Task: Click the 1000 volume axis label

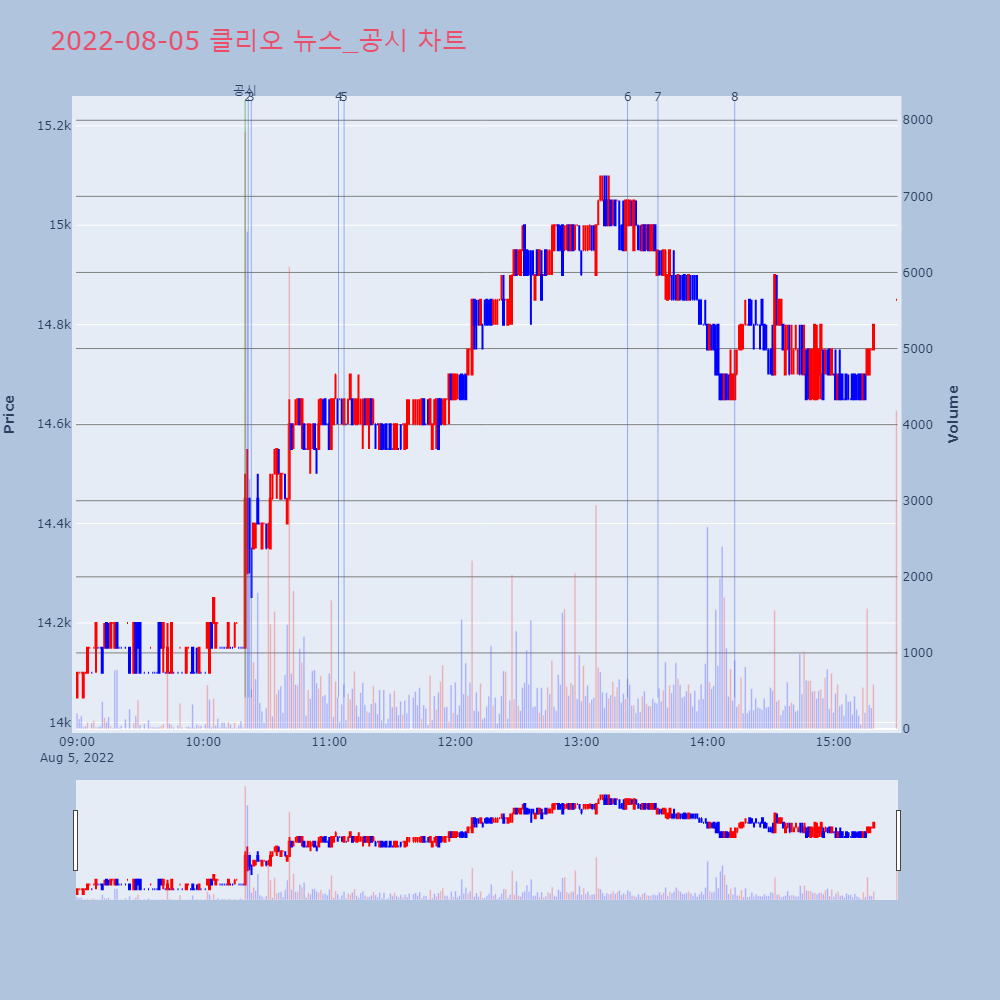Action: click(x=917, y=652)
